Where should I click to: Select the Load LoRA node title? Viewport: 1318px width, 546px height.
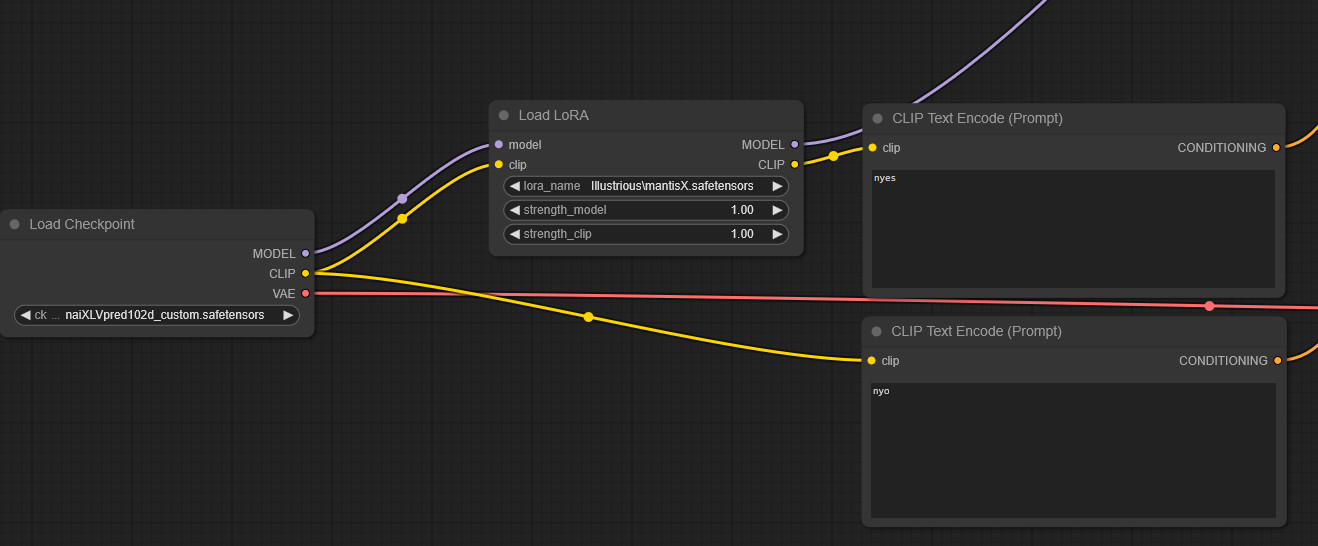[553, 115]
